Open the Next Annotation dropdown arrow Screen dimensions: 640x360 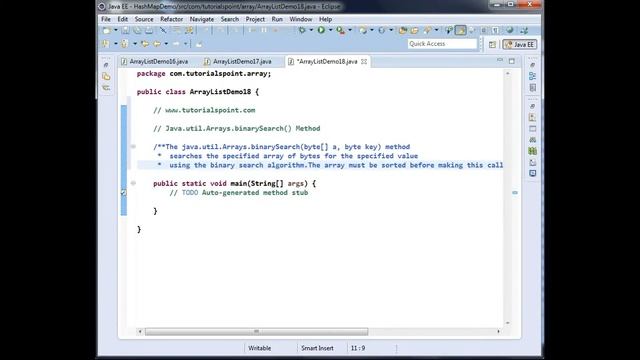(x=116, y=44)
